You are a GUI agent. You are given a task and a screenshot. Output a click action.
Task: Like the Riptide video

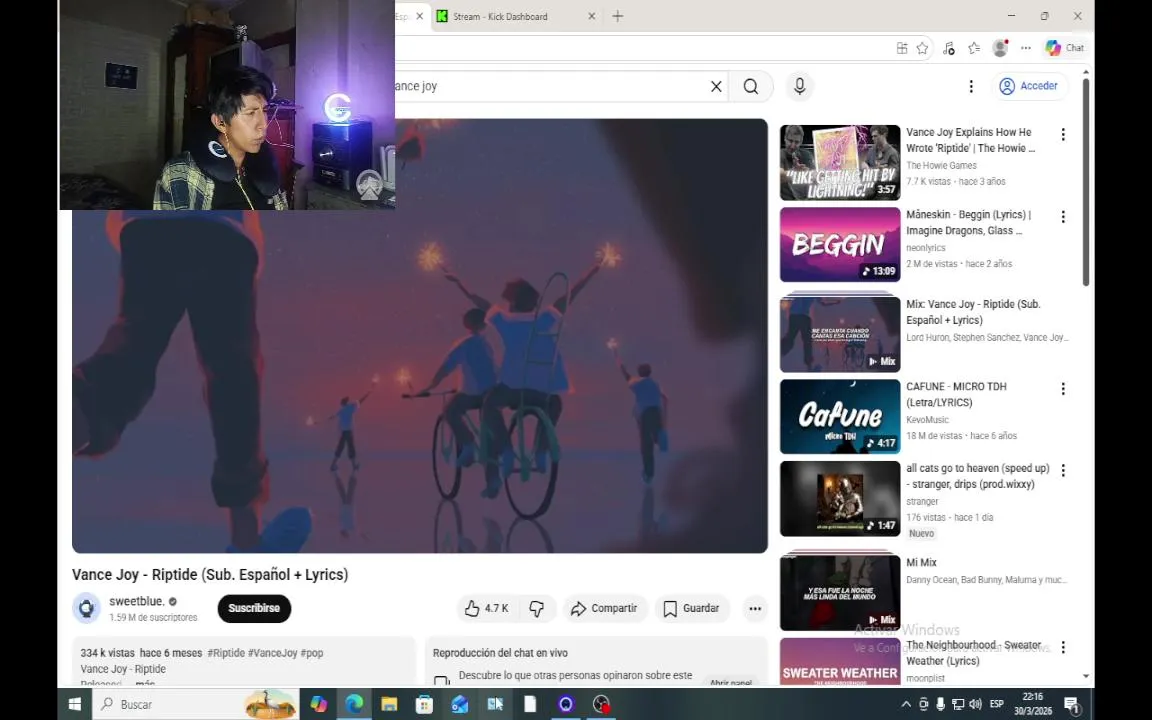pyautogui.click(x=487, y=608)
